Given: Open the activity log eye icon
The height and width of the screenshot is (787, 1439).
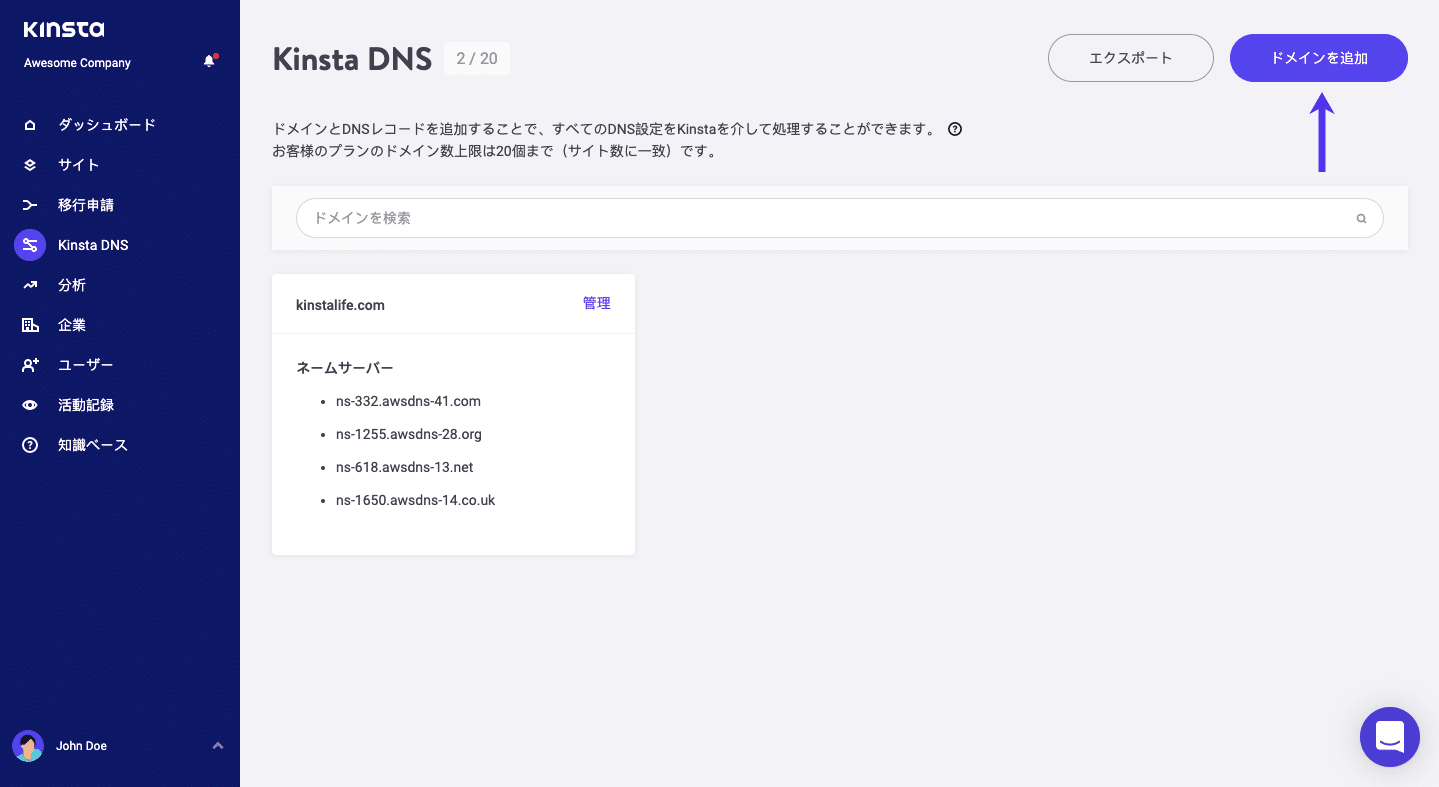Looking at the screenshot, I should [29, 404].
